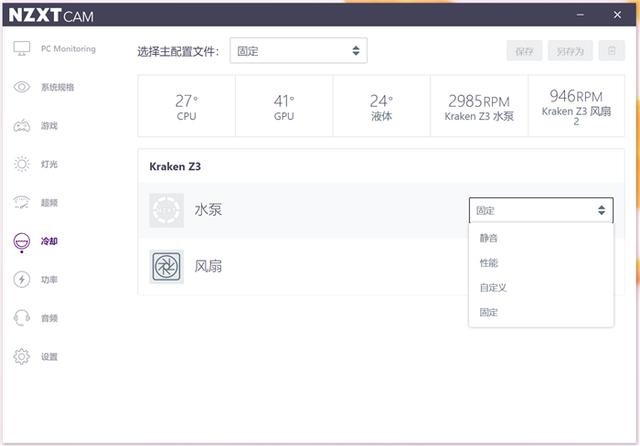Open PC Monitoring via the monitor icon
640x446 pixels.
22,49
